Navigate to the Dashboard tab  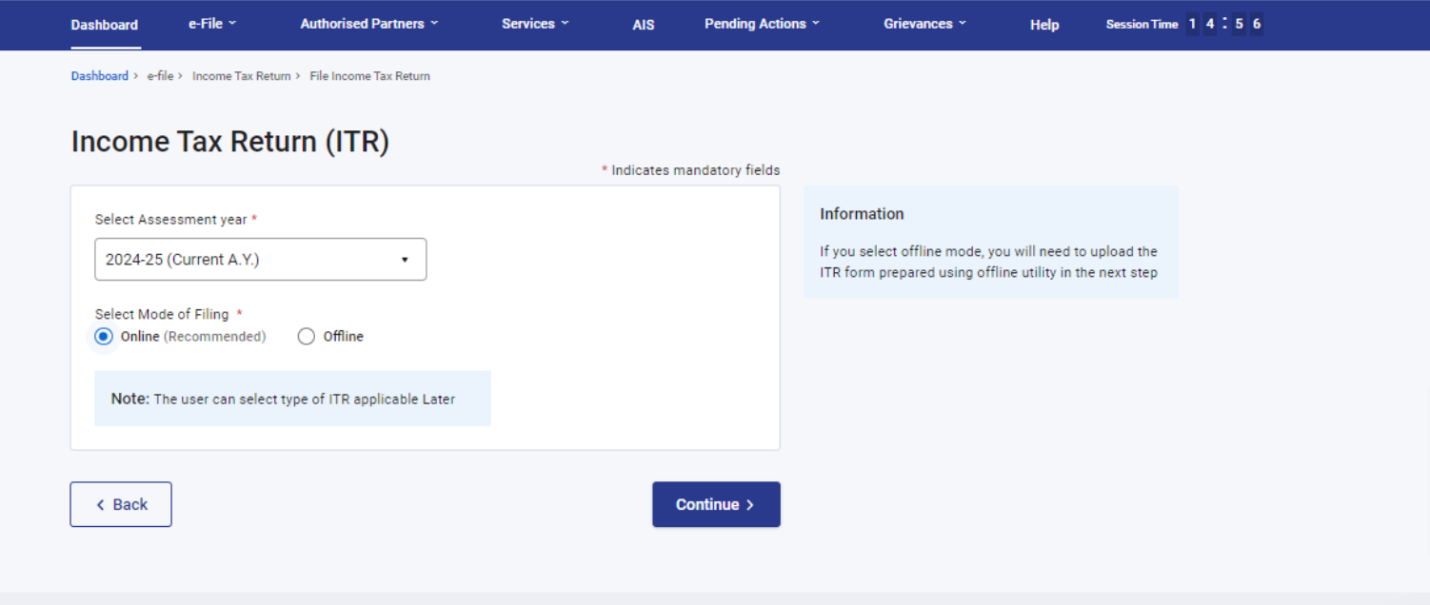[x=104, y=24]
